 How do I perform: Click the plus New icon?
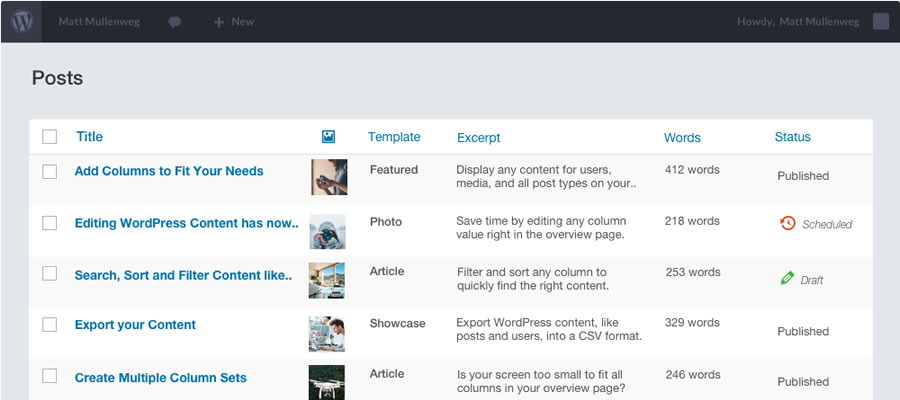pos(219,22)
